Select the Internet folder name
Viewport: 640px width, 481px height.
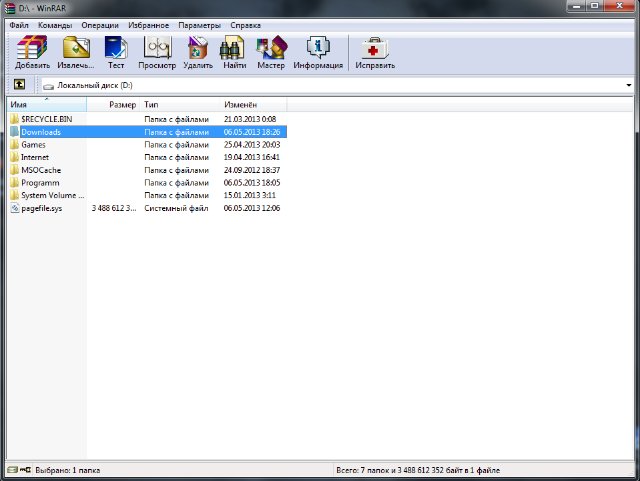[x=35, y=157]
